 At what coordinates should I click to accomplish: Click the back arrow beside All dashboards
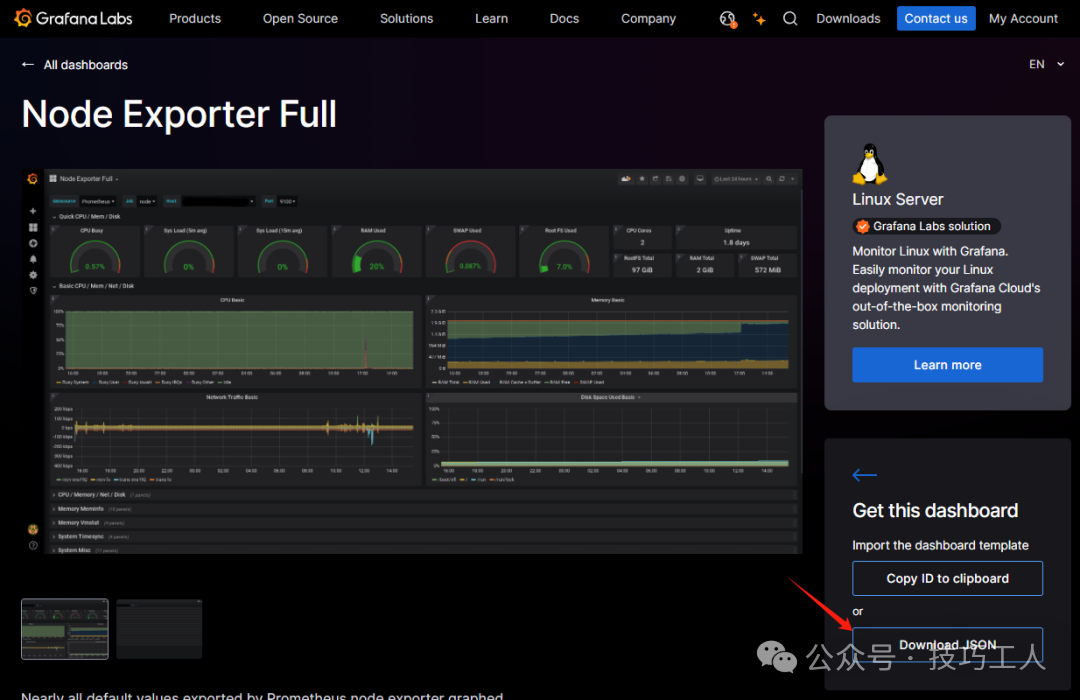click(x=28, y=65)
